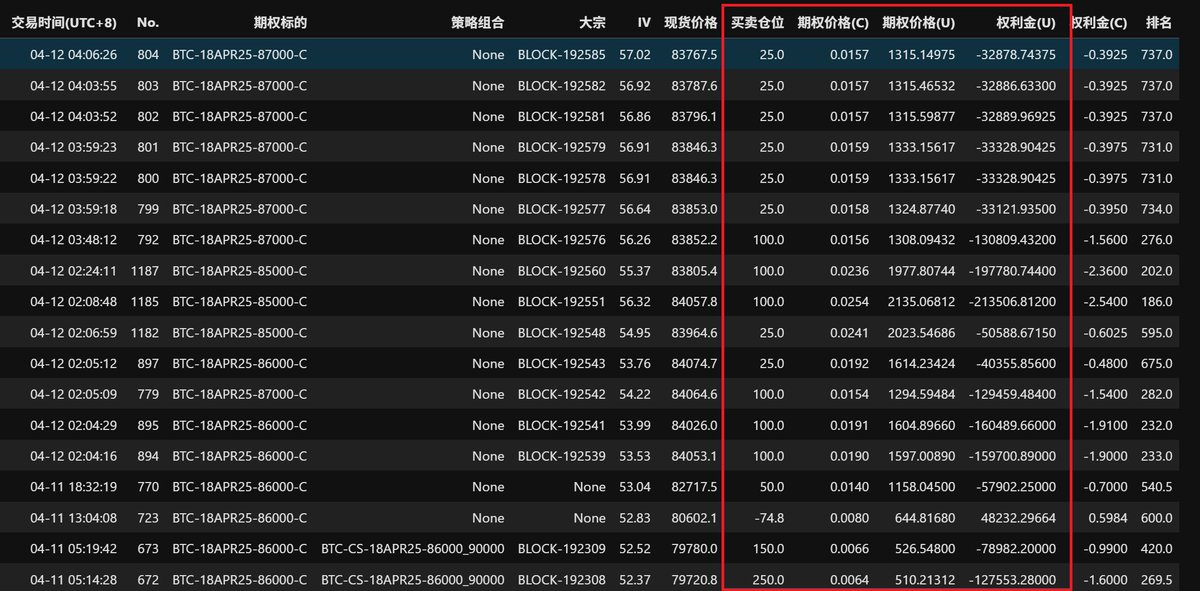
Task: Select premium value -32889.96925
Action: 1015,116
